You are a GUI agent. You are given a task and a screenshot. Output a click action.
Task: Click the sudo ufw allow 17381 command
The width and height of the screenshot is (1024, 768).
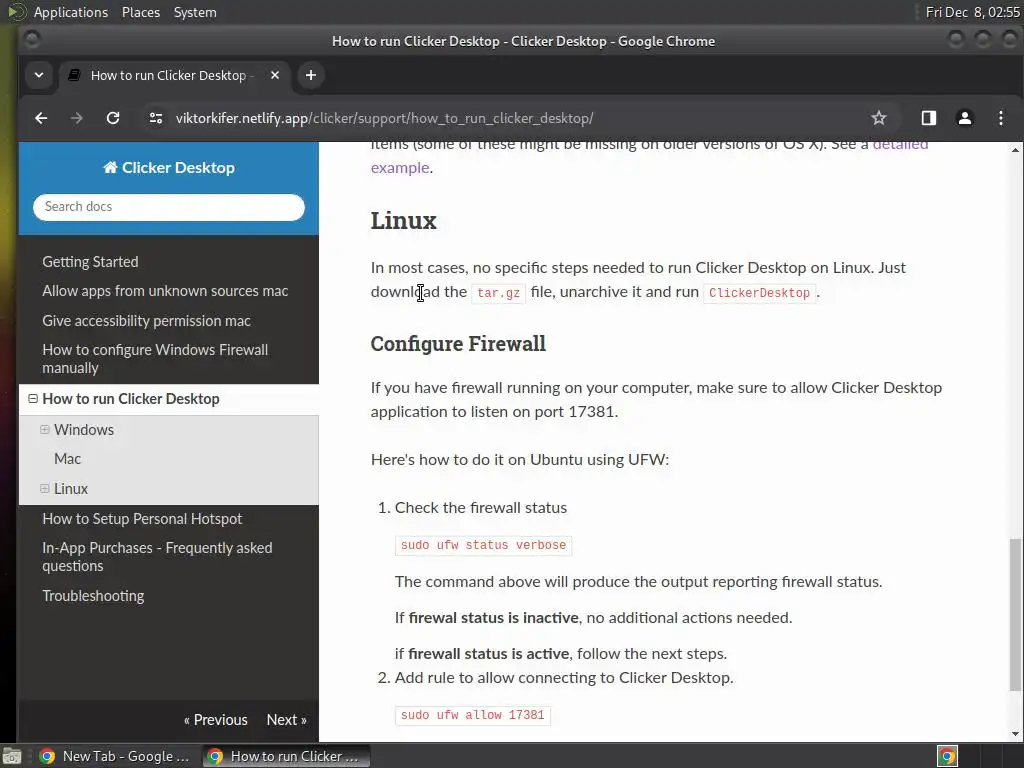(x=472, y=715)
